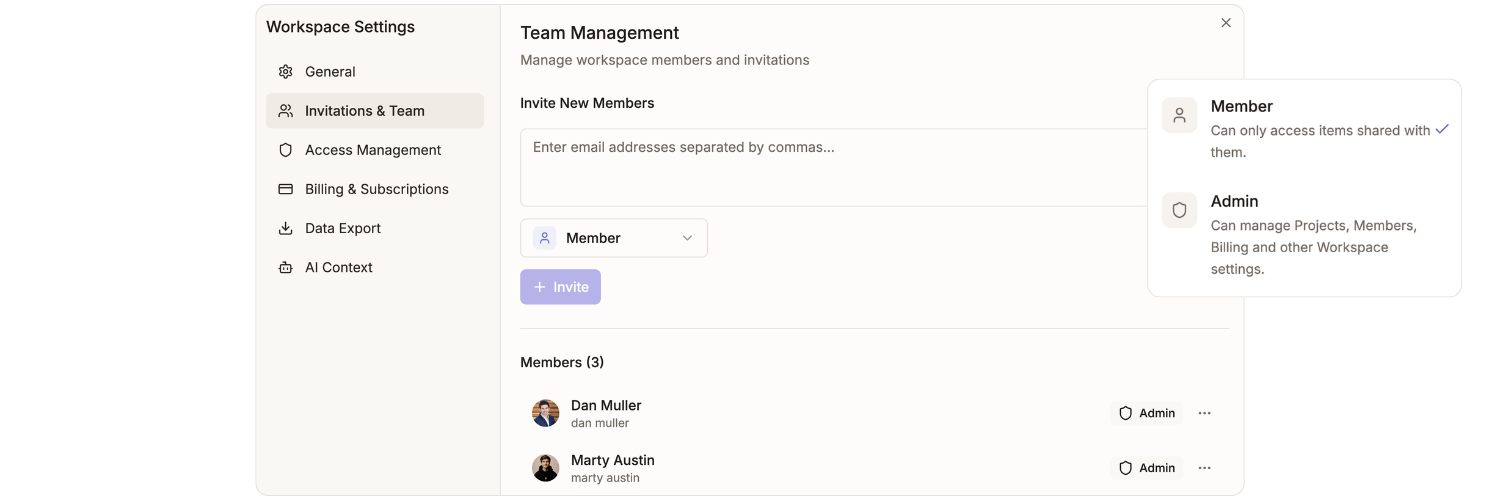Click the Billing & Subscriptions card icon

click(286, 189)
